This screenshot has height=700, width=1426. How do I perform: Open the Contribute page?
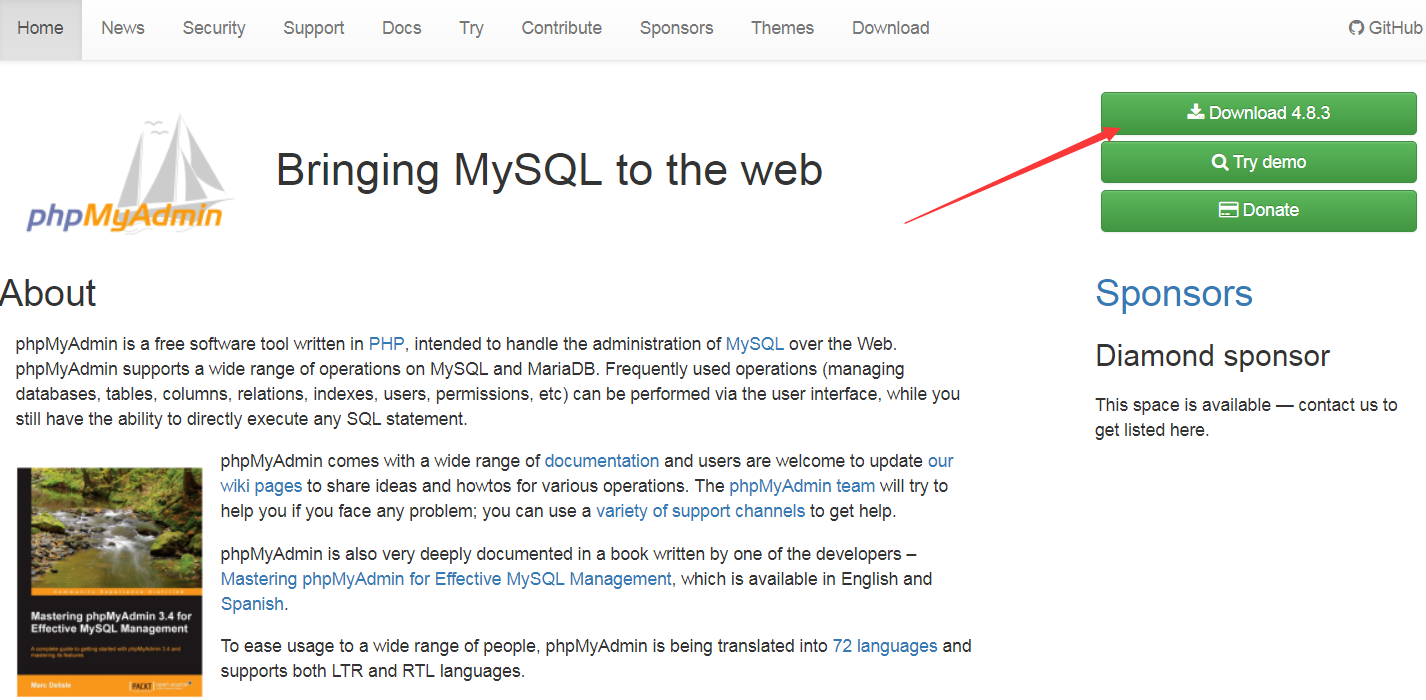click(562, 28)
